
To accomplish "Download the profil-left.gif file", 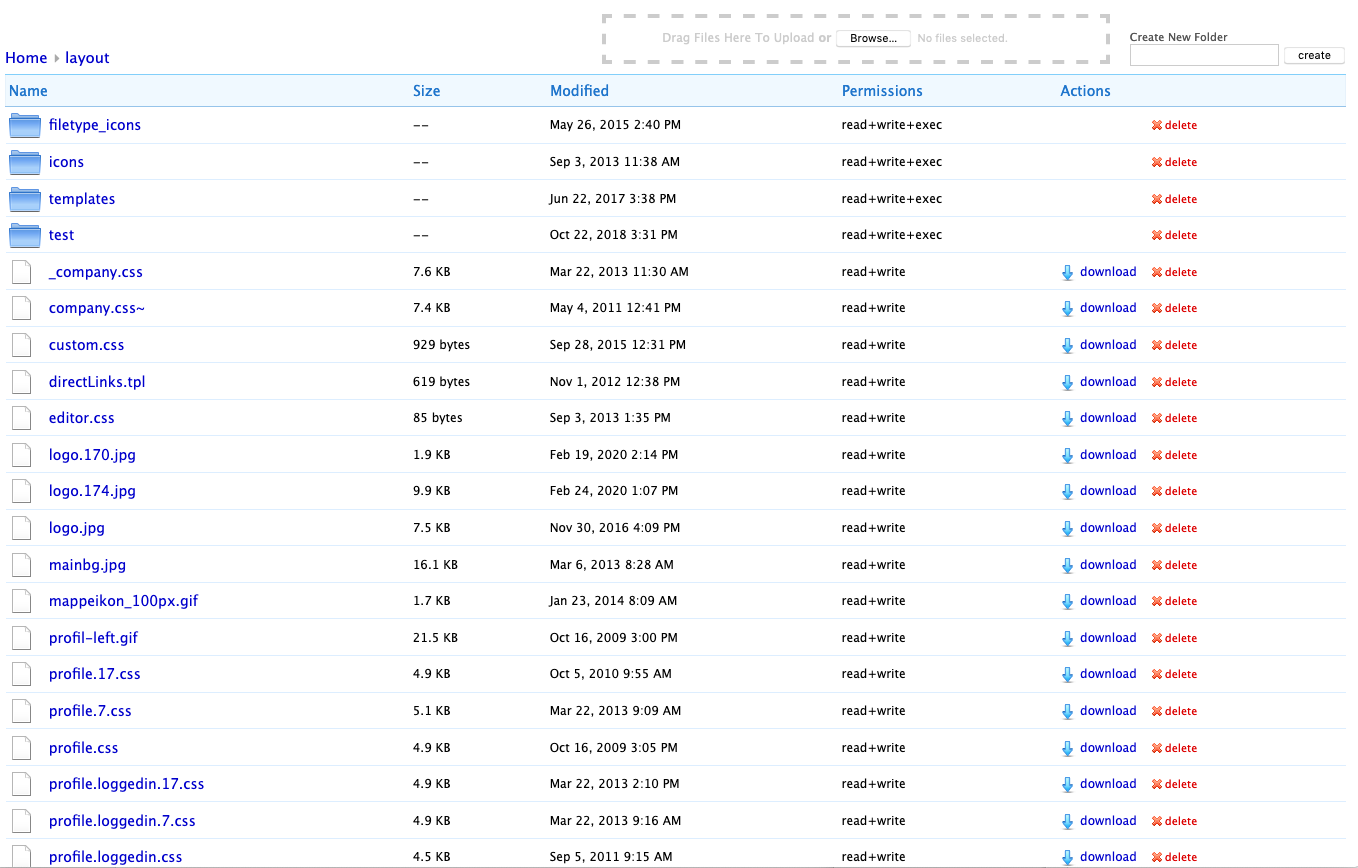I will tap(1107, 638).
